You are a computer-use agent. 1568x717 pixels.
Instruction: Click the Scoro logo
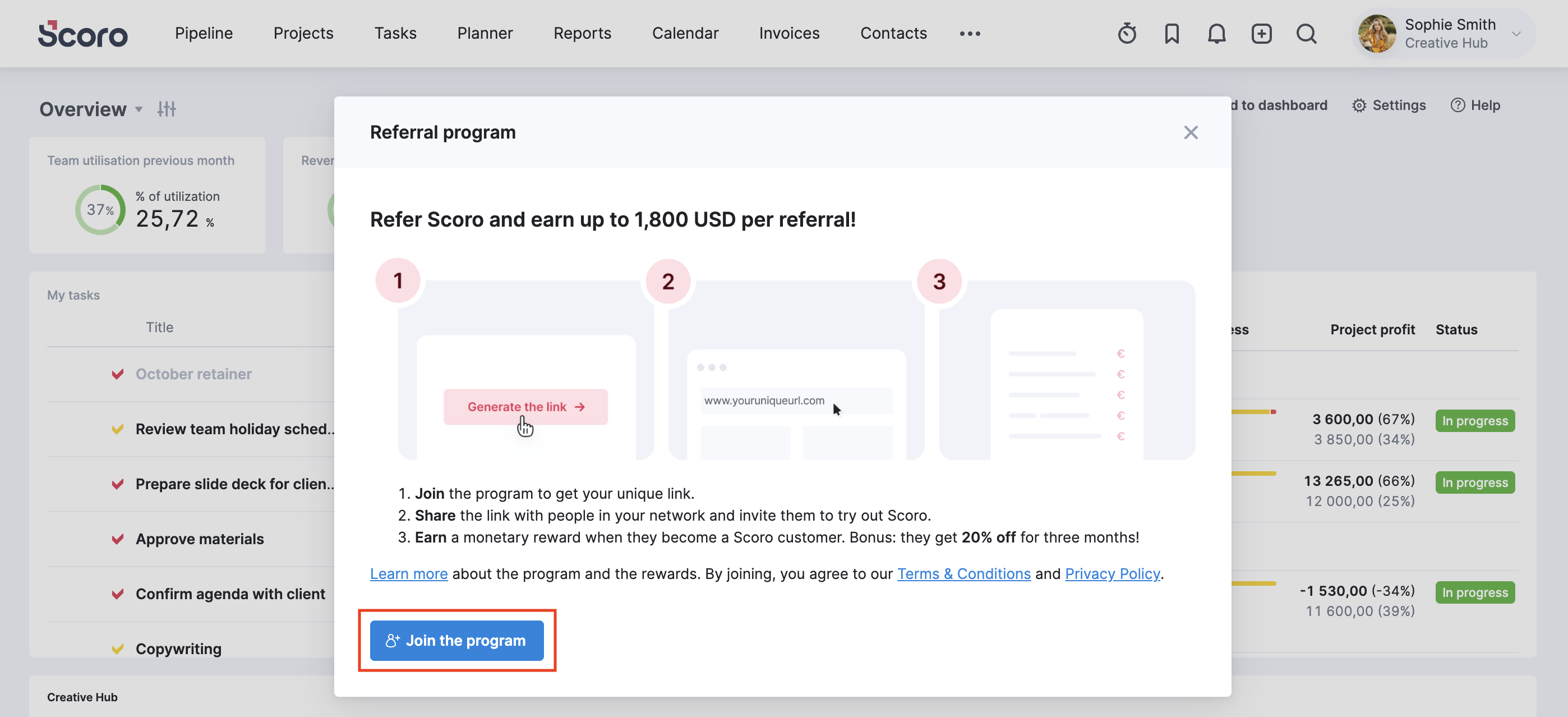(x=83, y=34)
